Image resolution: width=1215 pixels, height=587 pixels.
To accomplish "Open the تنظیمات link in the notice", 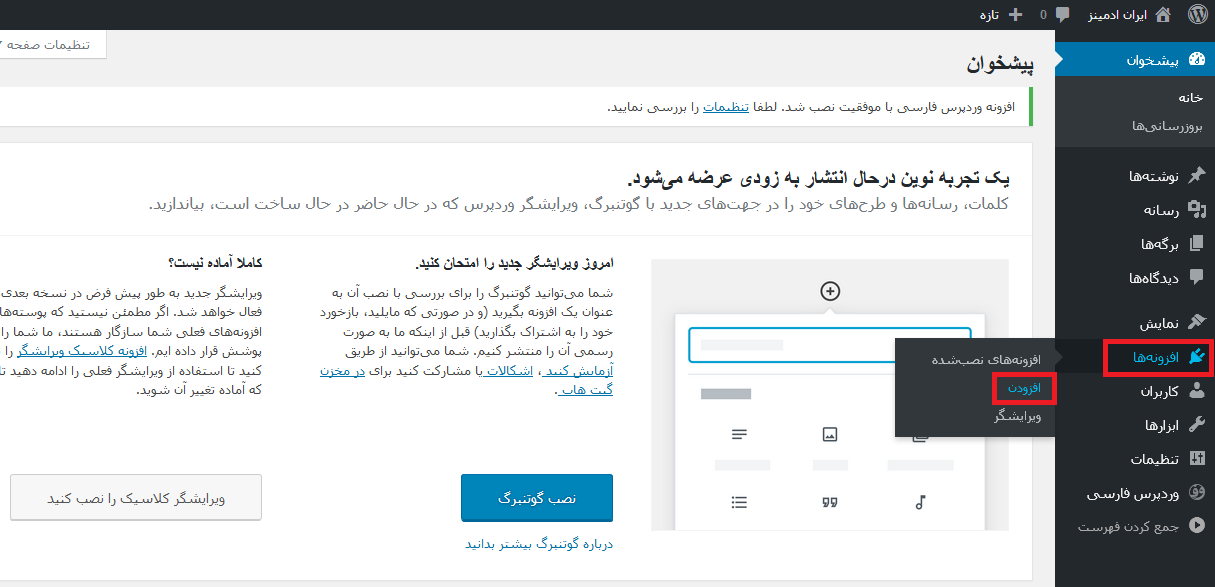I will pyautogui.click(x=728, y=107).
